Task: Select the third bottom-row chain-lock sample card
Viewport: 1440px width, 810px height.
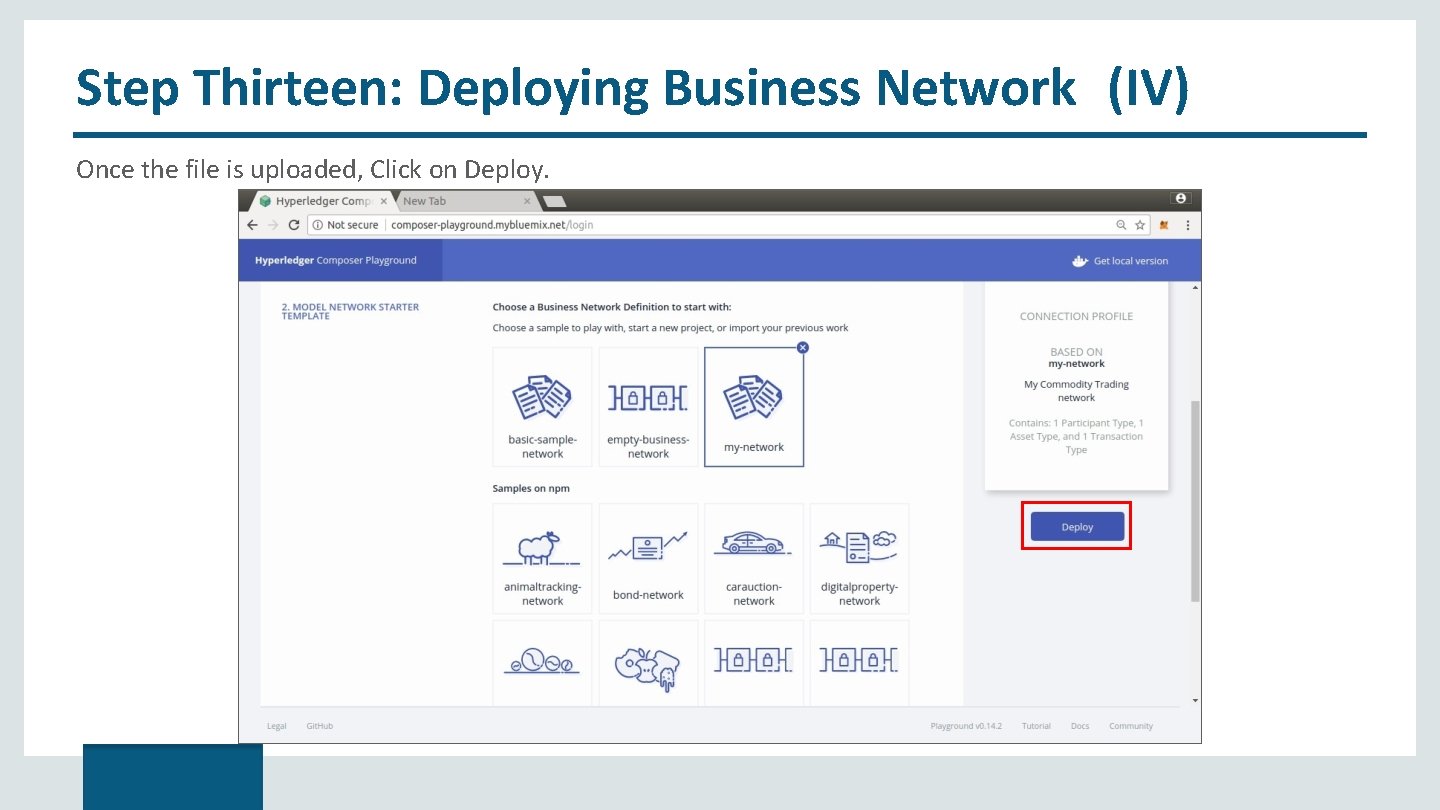Action: point(754,664)
